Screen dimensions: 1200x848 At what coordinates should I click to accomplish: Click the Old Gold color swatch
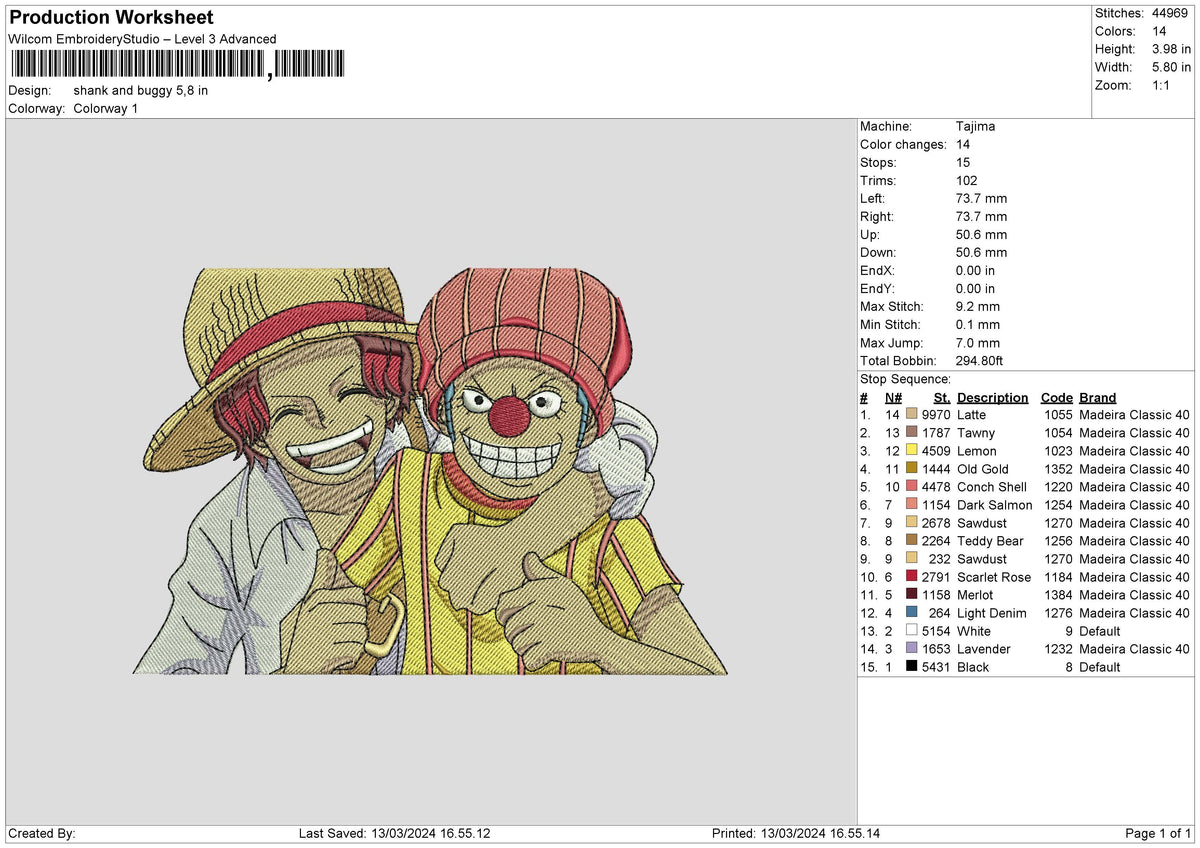(x=911, y=469)
